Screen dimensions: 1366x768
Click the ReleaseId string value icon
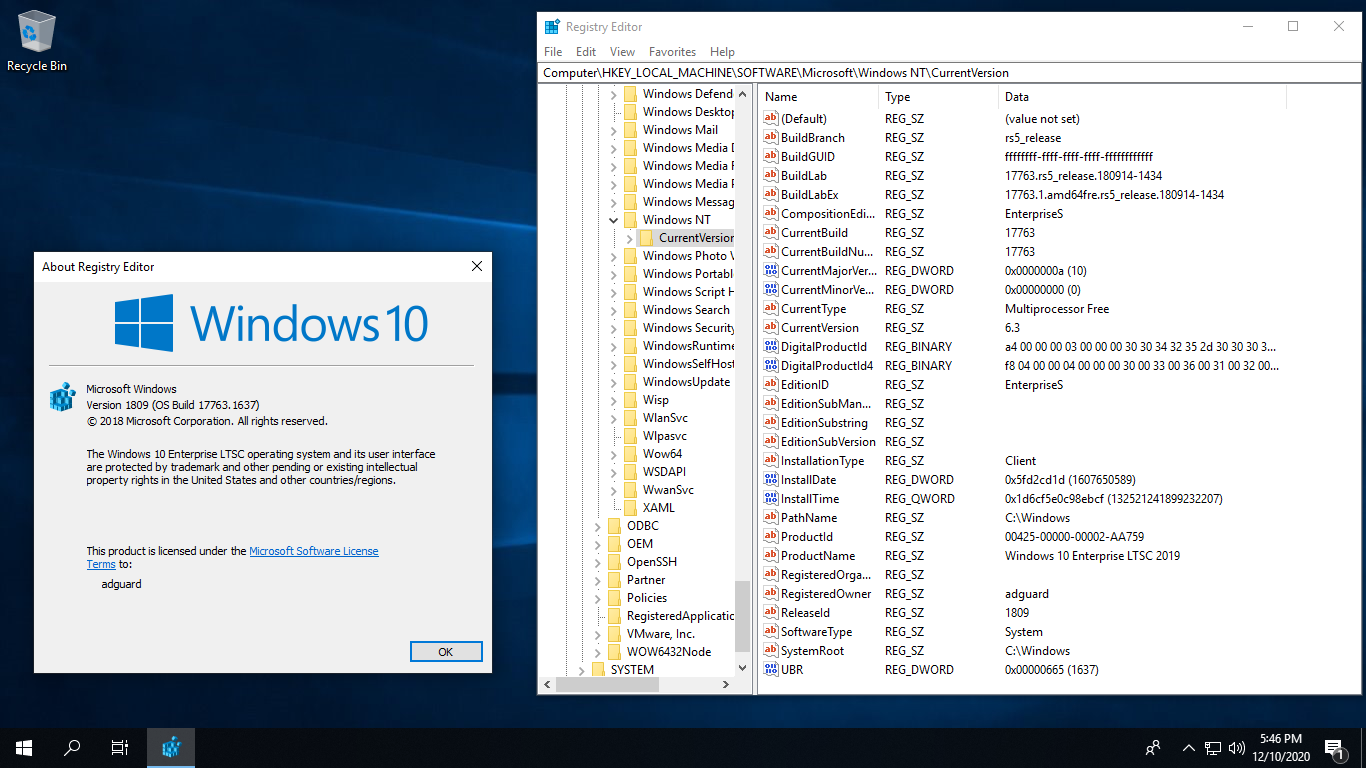pos(770,612)
